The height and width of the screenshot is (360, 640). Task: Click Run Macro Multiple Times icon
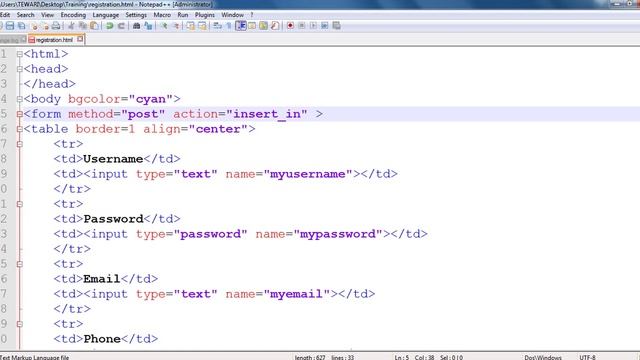pyautogui.click(x=324, y=26)
